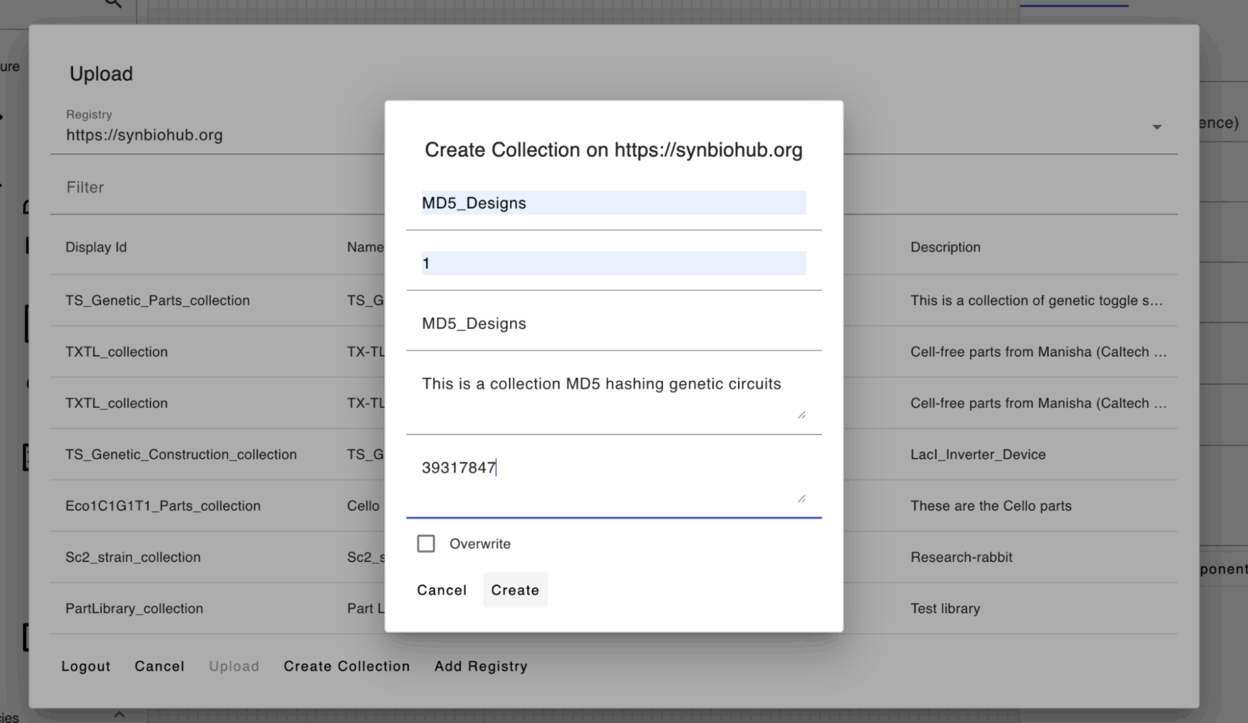Cancel the Create Collection dialog
Viewport: 1248px width, 723px height.
[x=442, y=590]
